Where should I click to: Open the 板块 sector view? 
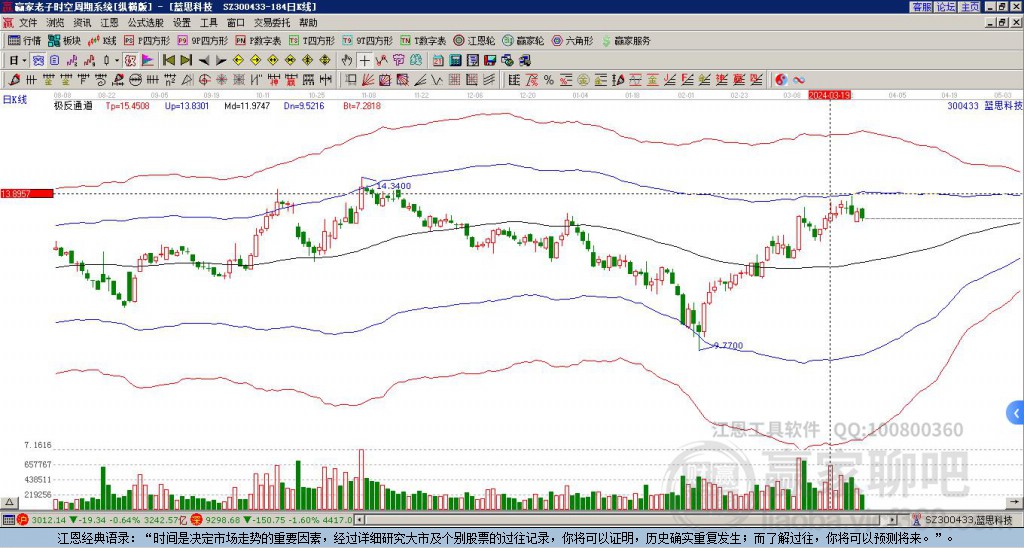pyautogui.click(x=65, y=40)
